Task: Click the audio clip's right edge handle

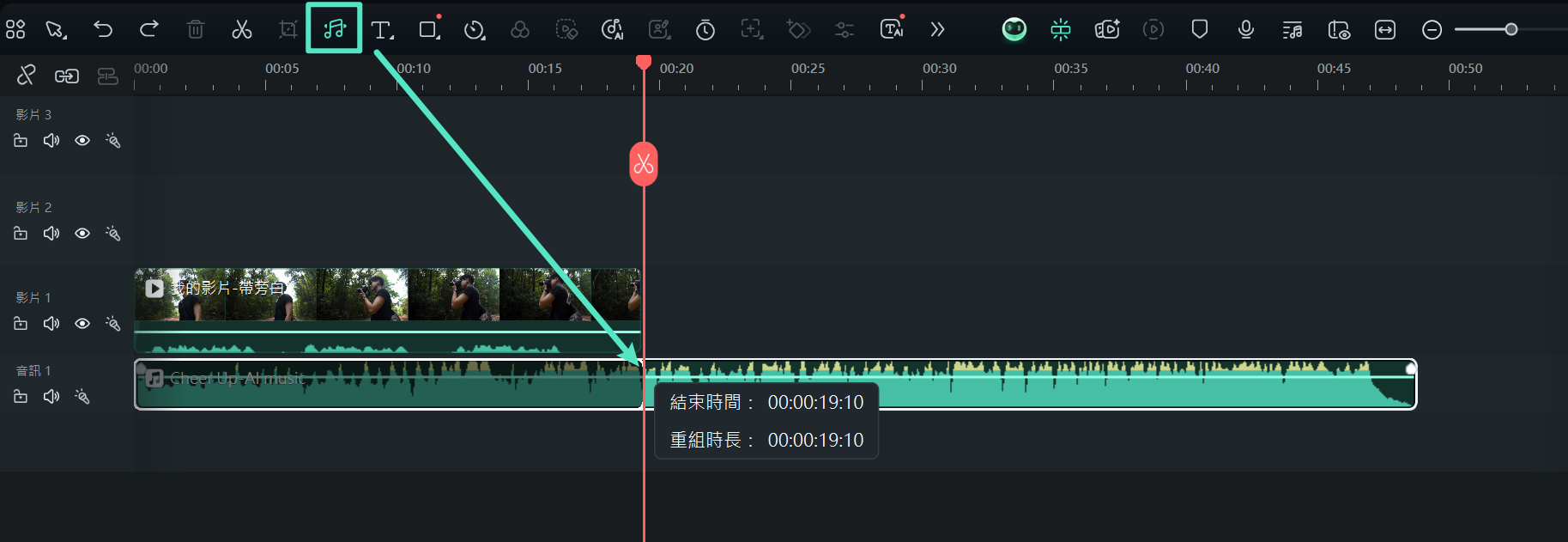Action: tap(1411, 369)
